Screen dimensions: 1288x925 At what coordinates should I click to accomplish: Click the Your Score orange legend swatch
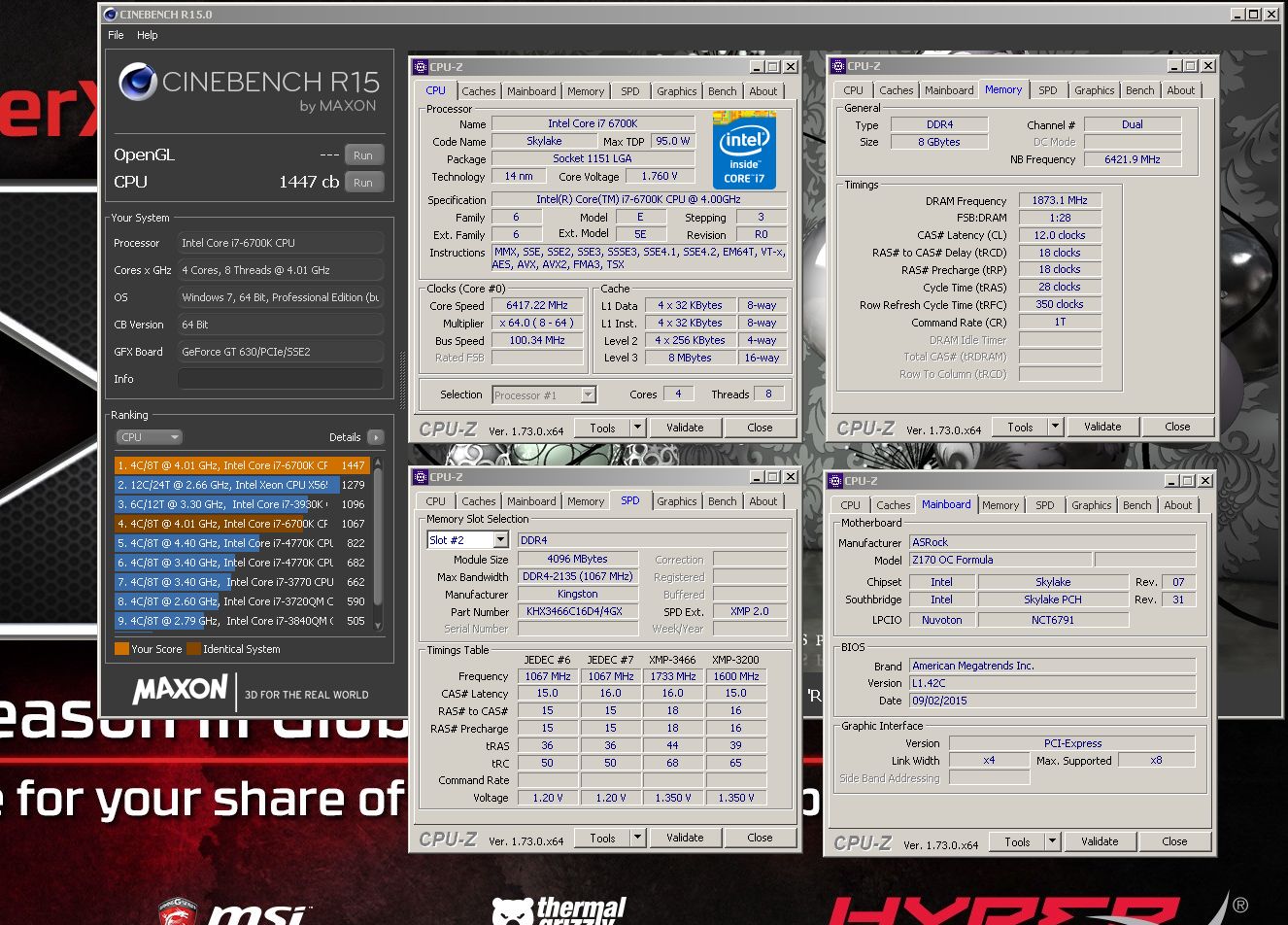pos(121,649)
